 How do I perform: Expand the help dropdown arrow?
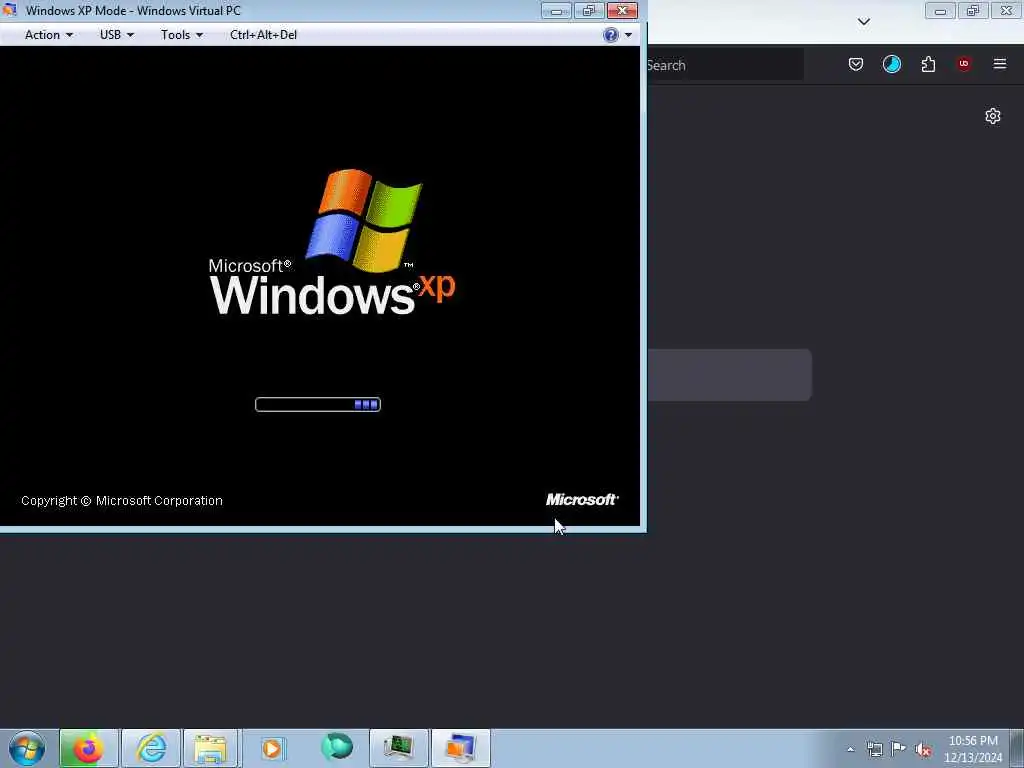628,35
